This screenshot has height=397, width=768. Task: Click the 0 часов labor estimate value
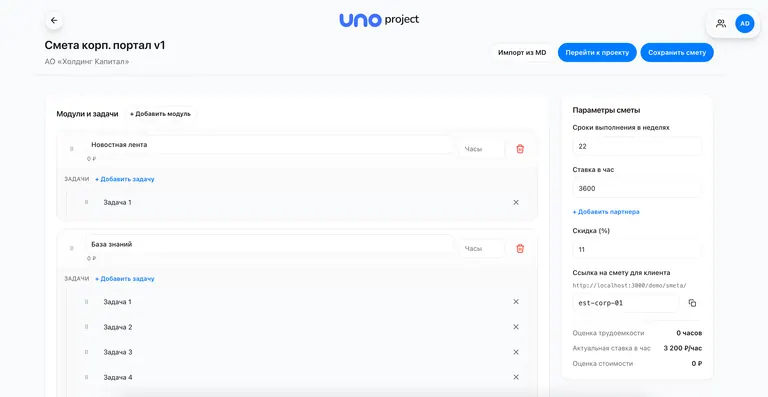click(689, 333)
